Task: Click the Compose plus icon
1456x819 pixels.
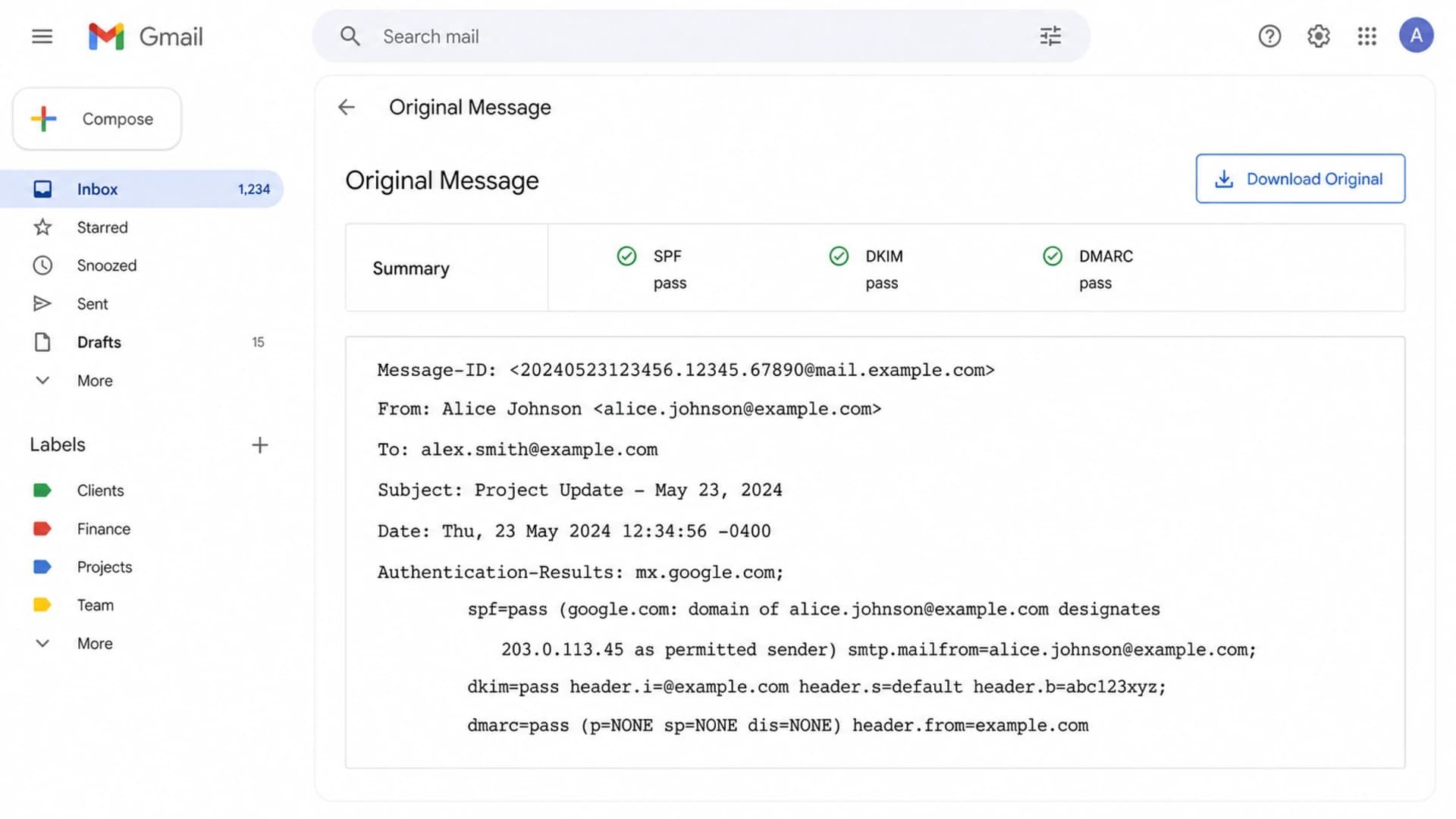Action: tap(44, 118)
